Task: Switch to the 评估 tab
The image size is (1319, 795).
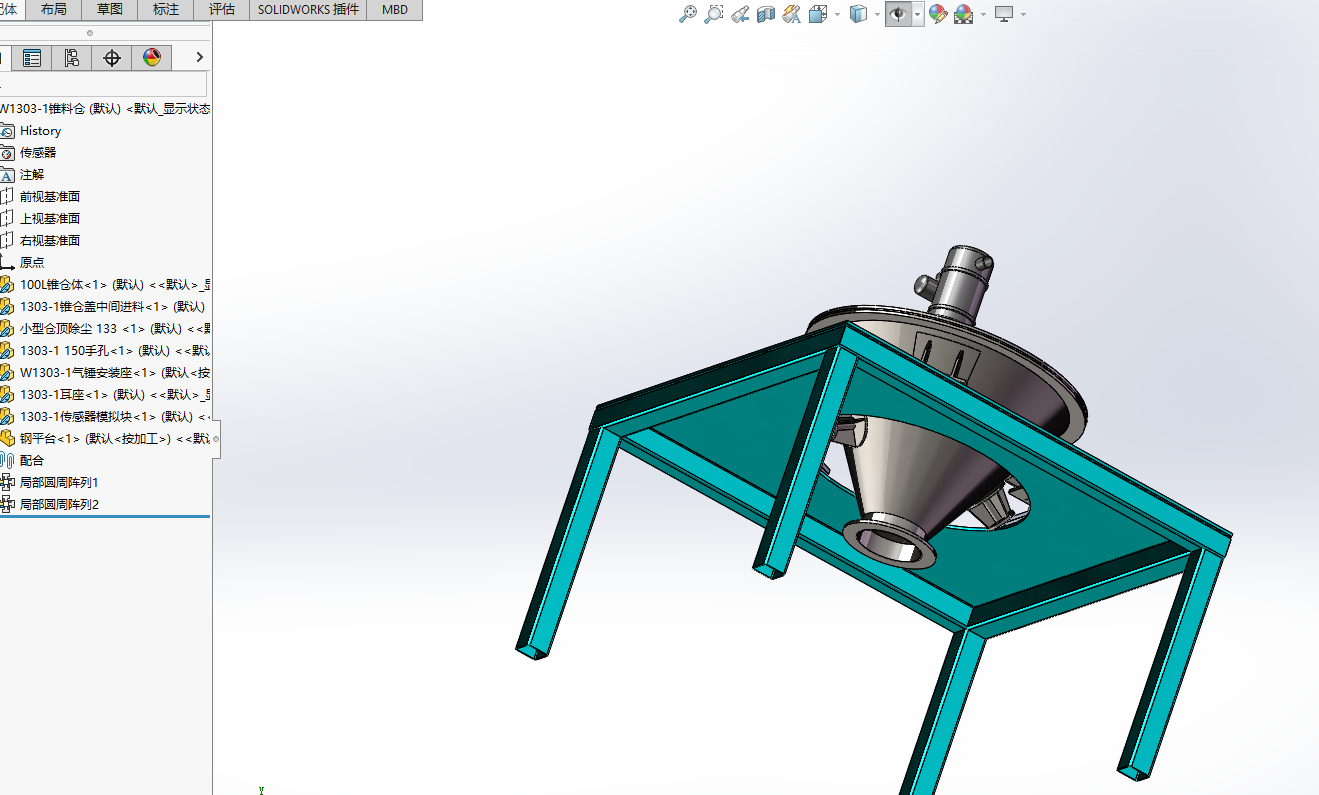Action: point(222,10)
